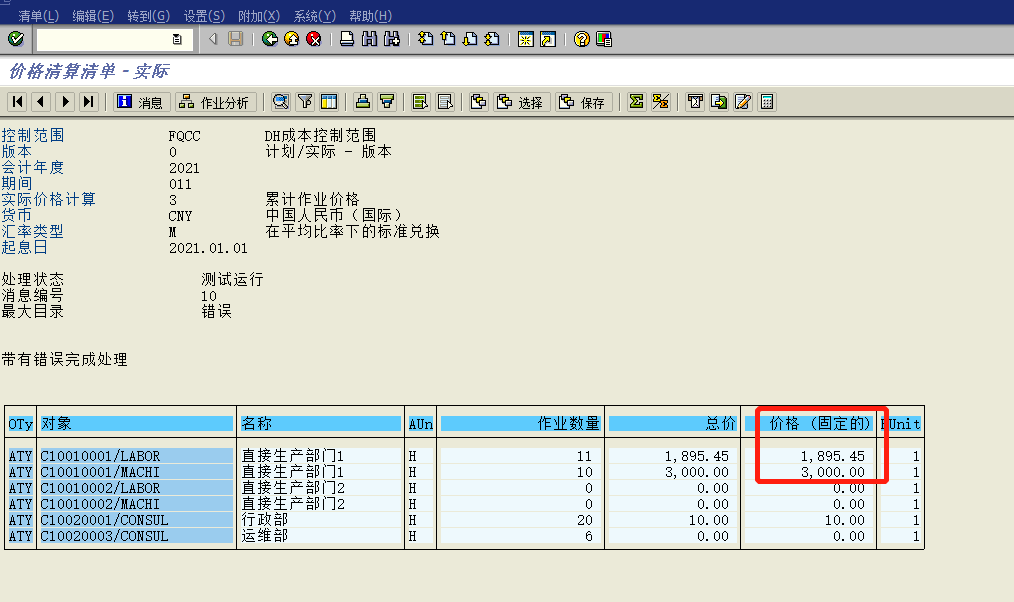
Task: Open the 清单(L) menu
Action: tap(38, 16)
